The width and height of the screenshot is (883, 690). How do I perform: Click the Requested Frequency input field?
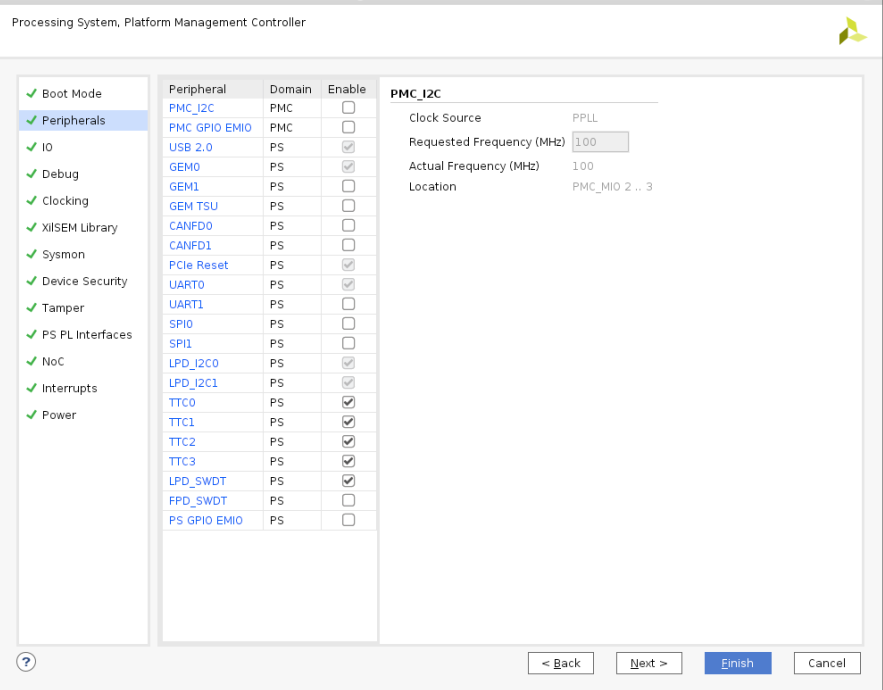click(x=600, y=142)
